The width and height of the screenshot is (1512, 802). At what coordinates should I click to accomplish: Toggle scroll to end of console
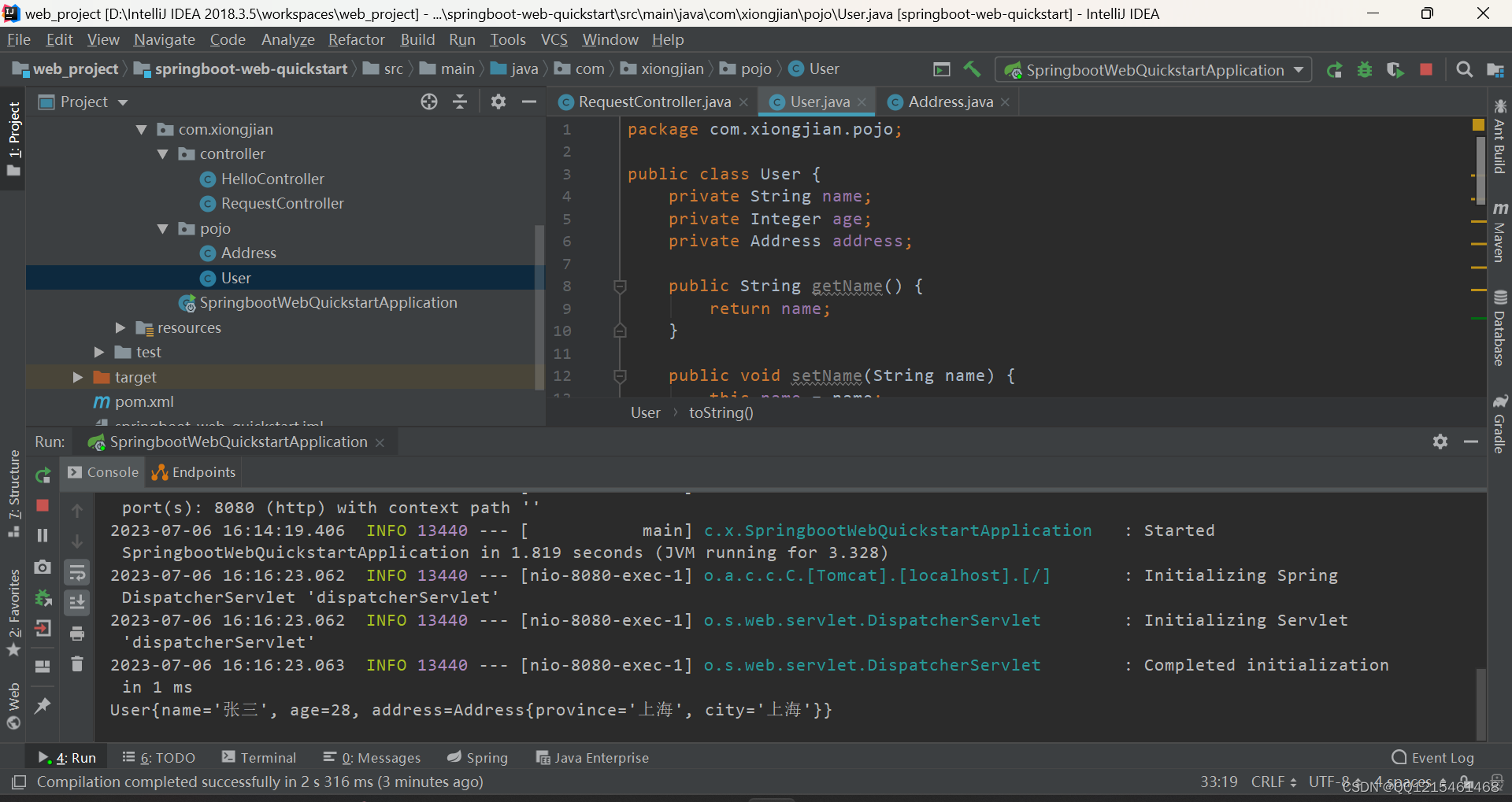coord(77,603)
